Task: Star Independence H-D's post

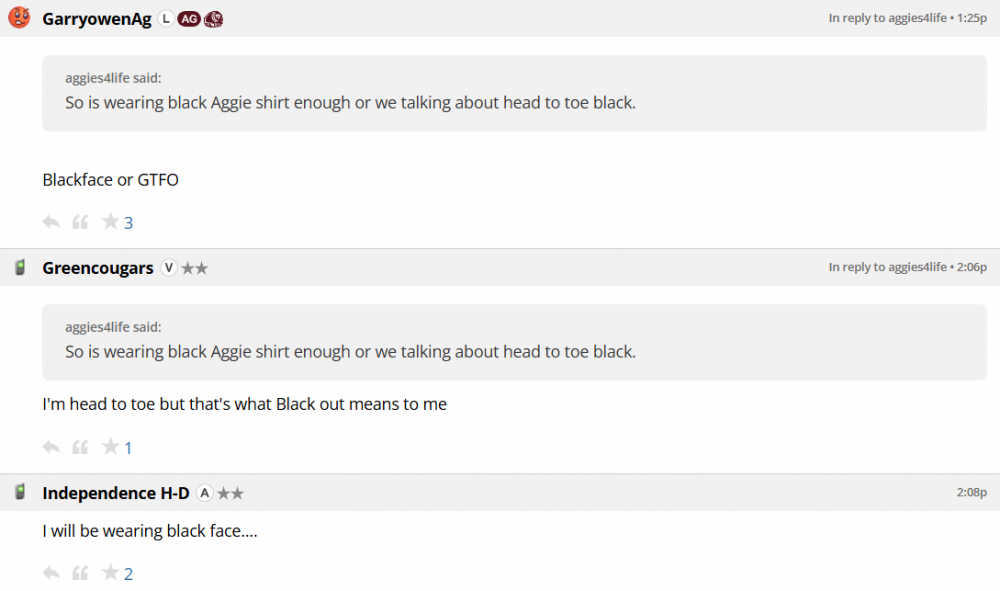Action: click(x=110, y=573)
